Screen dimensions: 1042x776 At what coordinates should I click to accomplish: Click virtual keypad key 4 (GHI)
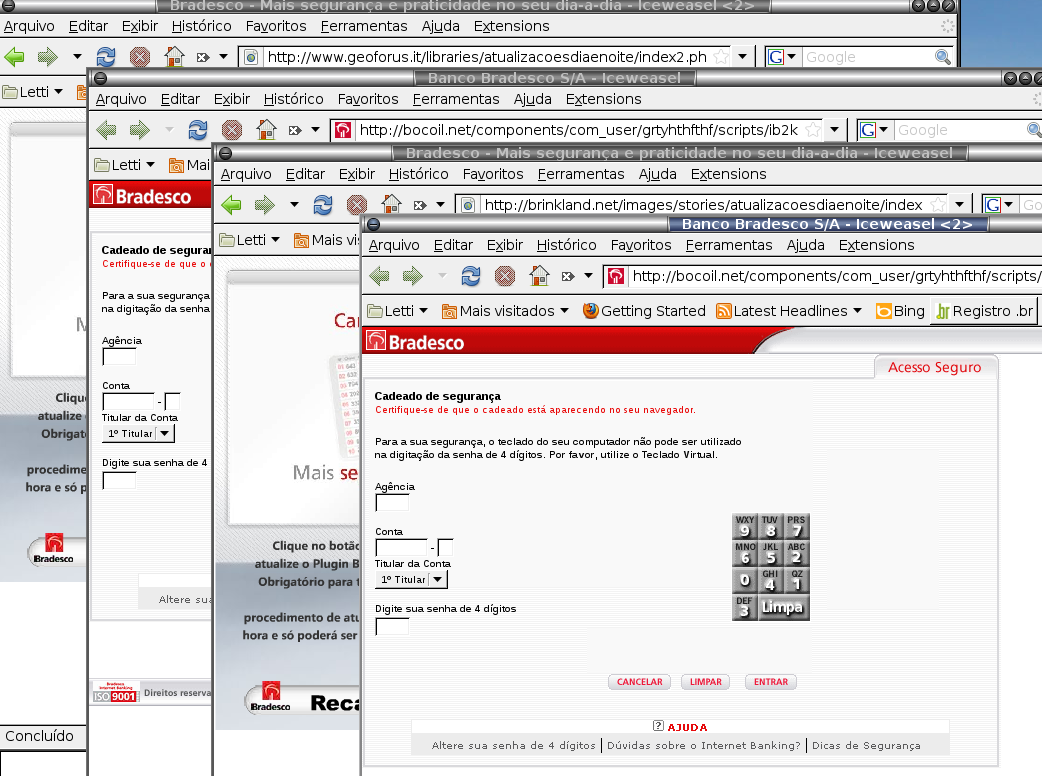point(770,581)
